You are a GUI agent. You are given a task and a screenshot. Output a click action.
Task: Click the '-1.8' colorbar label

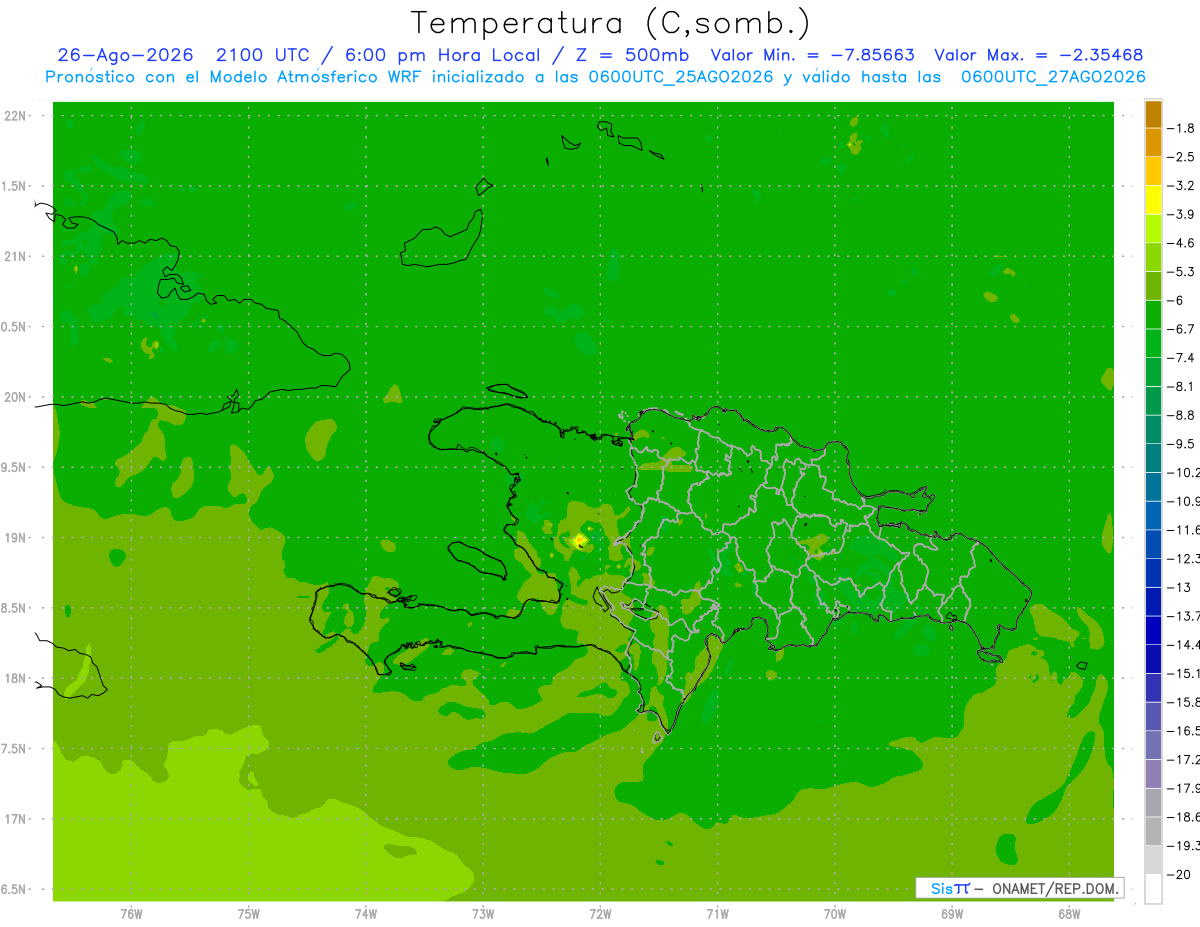1181,129
